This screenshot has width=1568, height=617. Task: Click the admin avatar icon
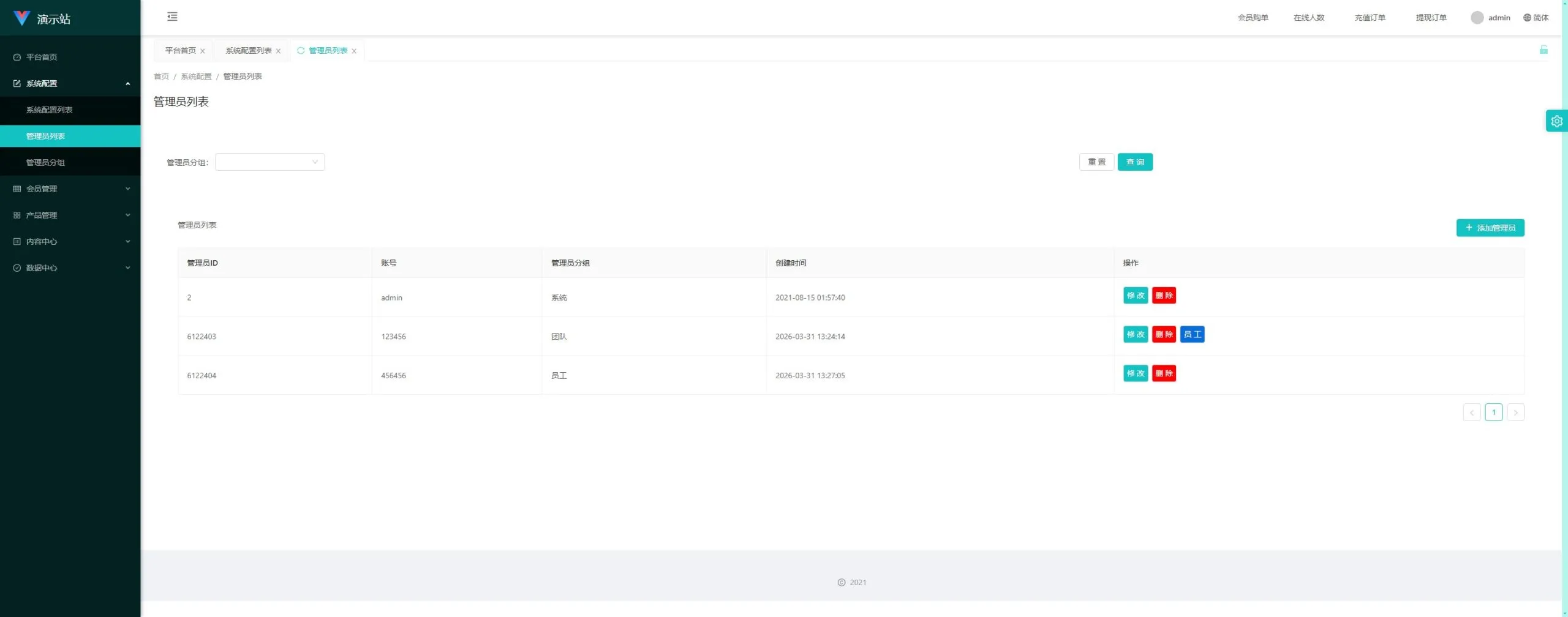click(1477, 18)
